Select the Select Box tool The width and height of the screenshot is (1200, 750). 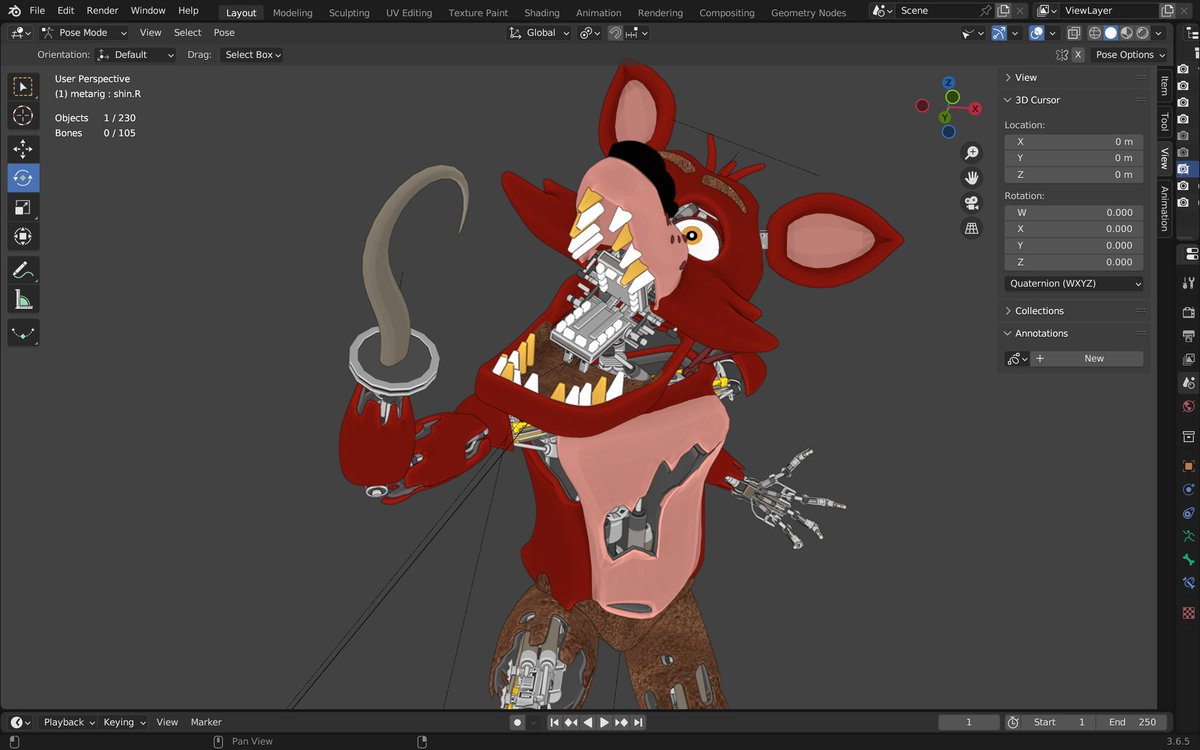23,87
